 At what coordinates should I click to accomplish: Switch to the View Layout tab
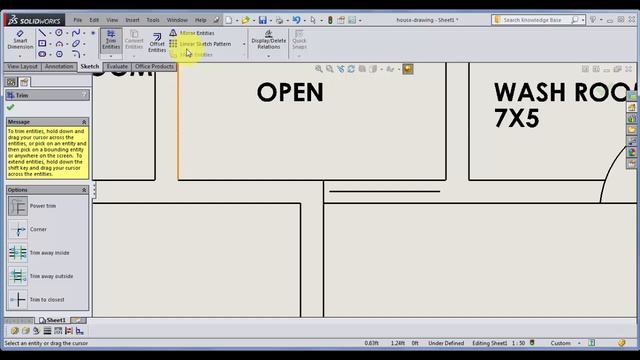(22, 67)
